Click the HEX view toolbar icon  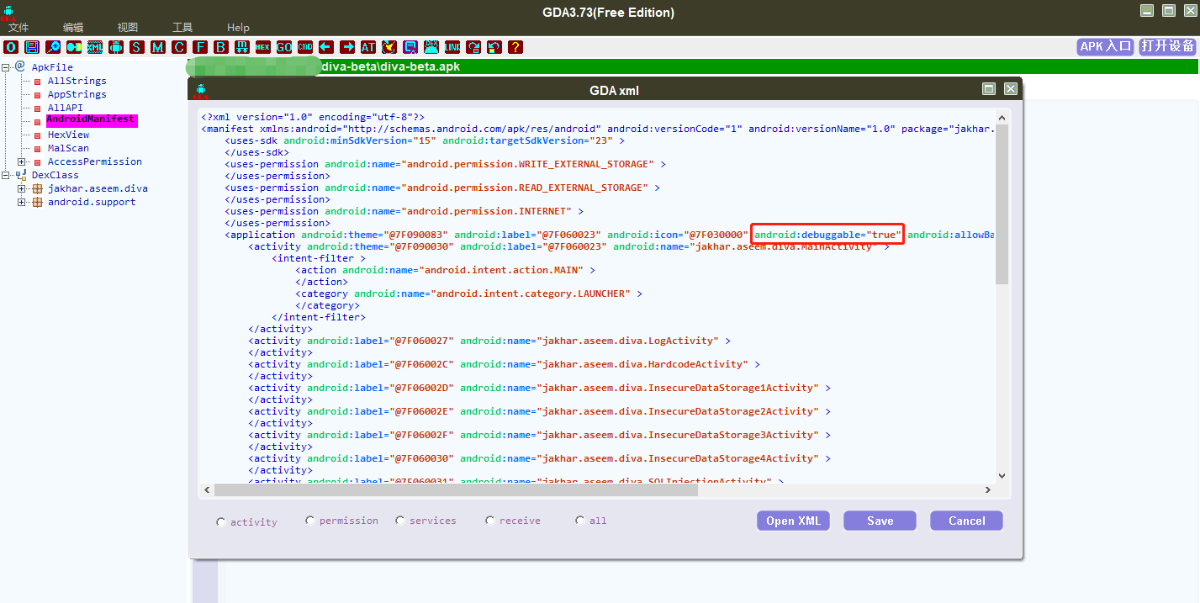[262, 47]
